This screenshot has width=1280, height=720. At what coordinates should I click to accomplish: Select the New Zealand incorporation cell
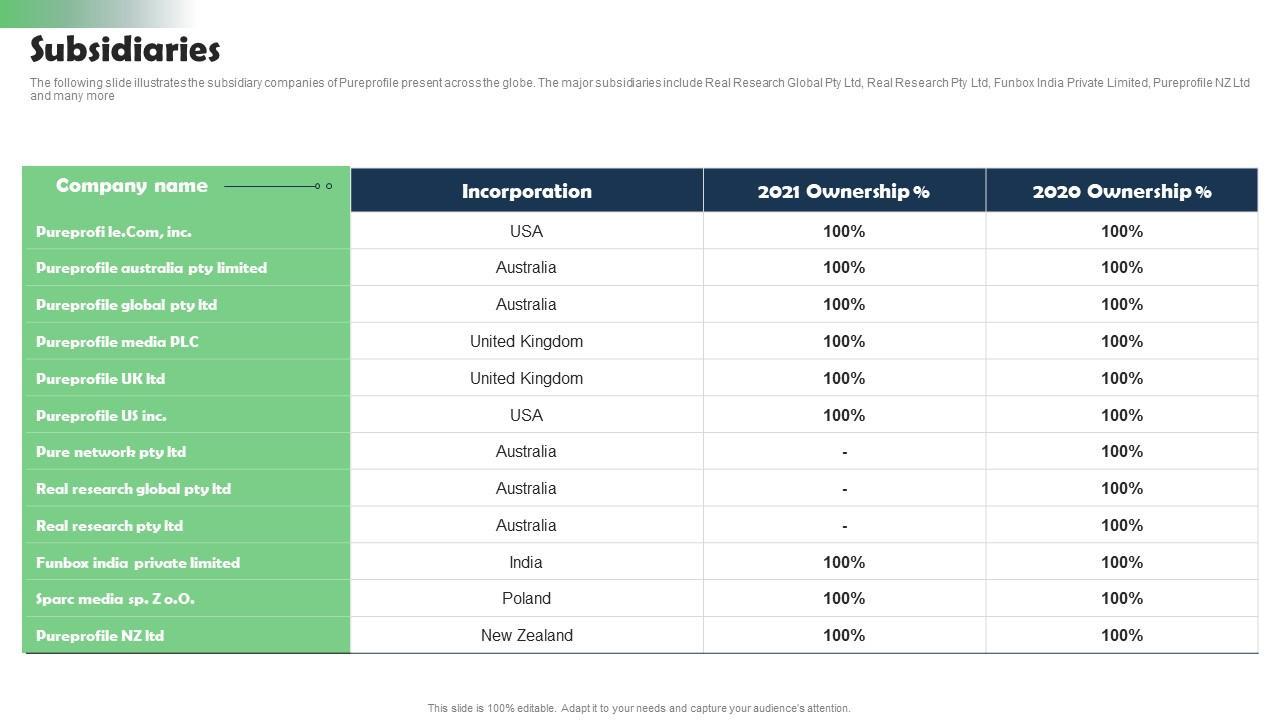526,636
